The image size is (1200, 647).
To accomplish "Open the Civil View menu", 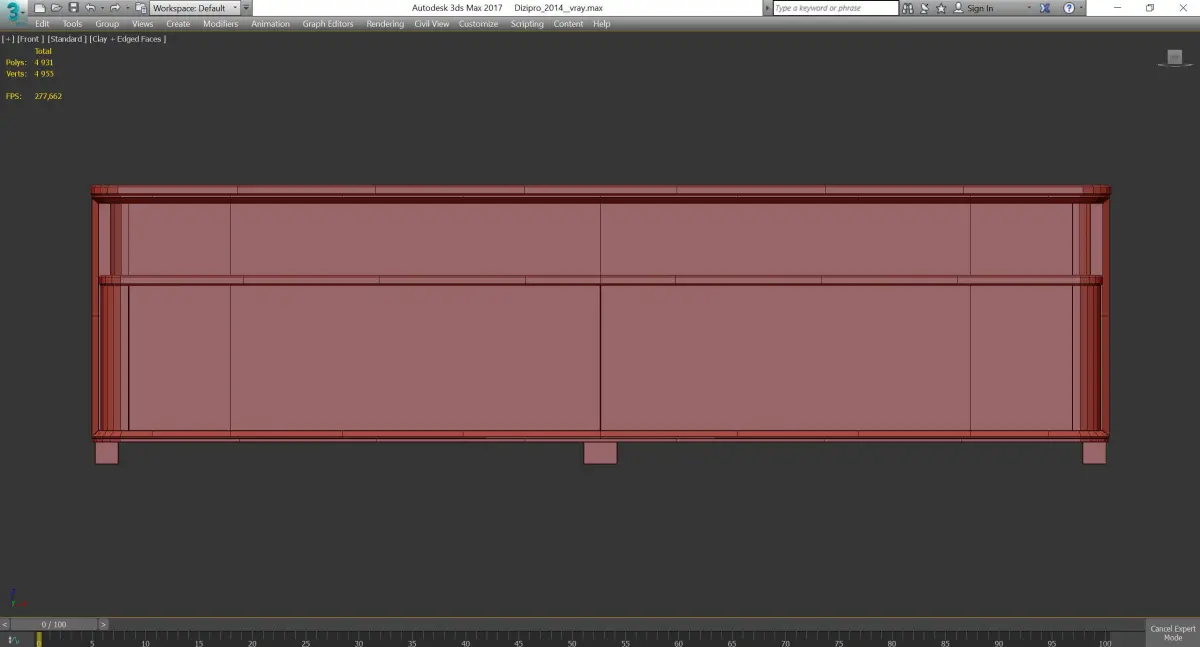I will [x=432, y=24].
